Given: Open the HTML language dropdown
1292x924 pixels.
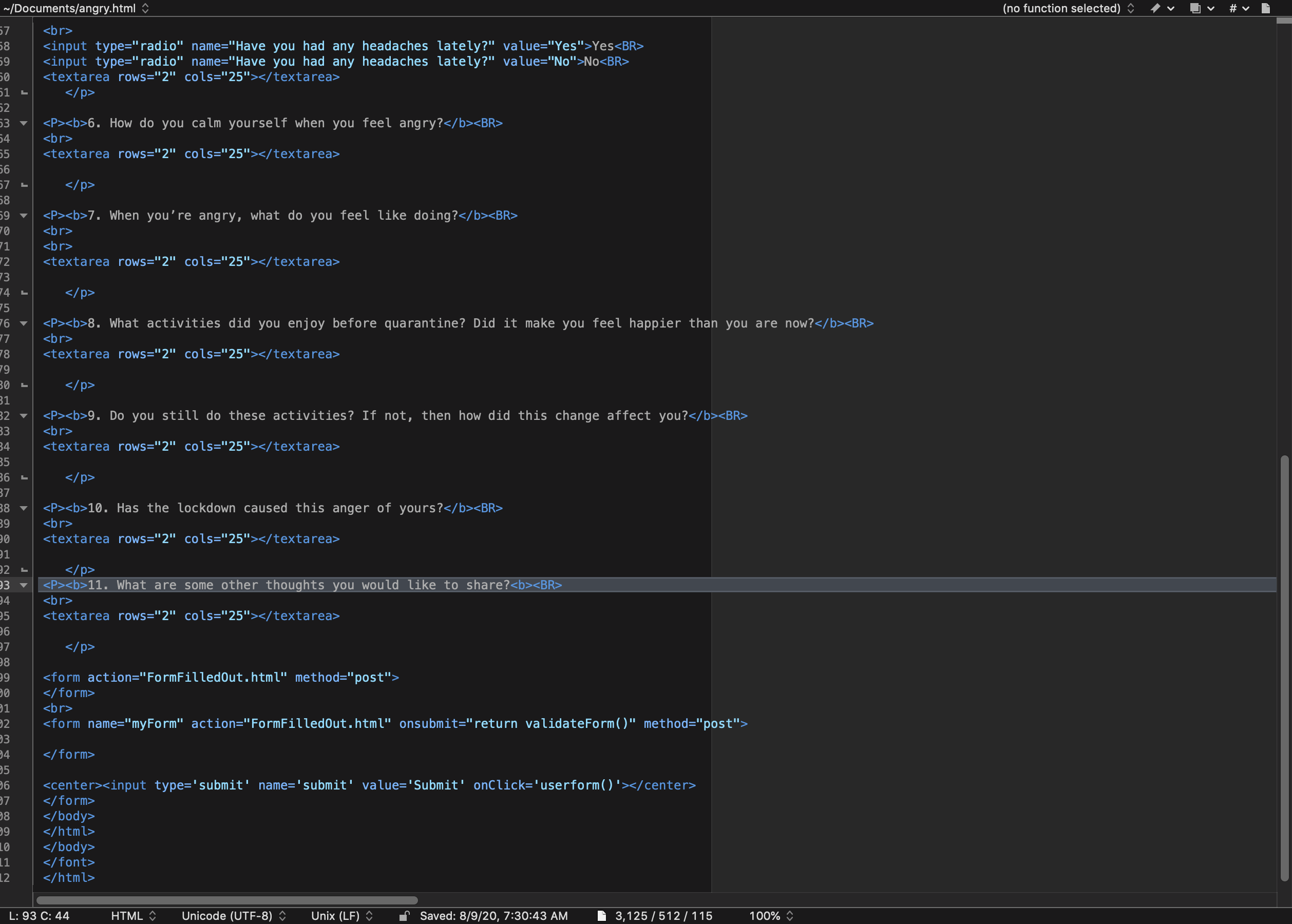Looking at the screenshot, I should (133, 915).
